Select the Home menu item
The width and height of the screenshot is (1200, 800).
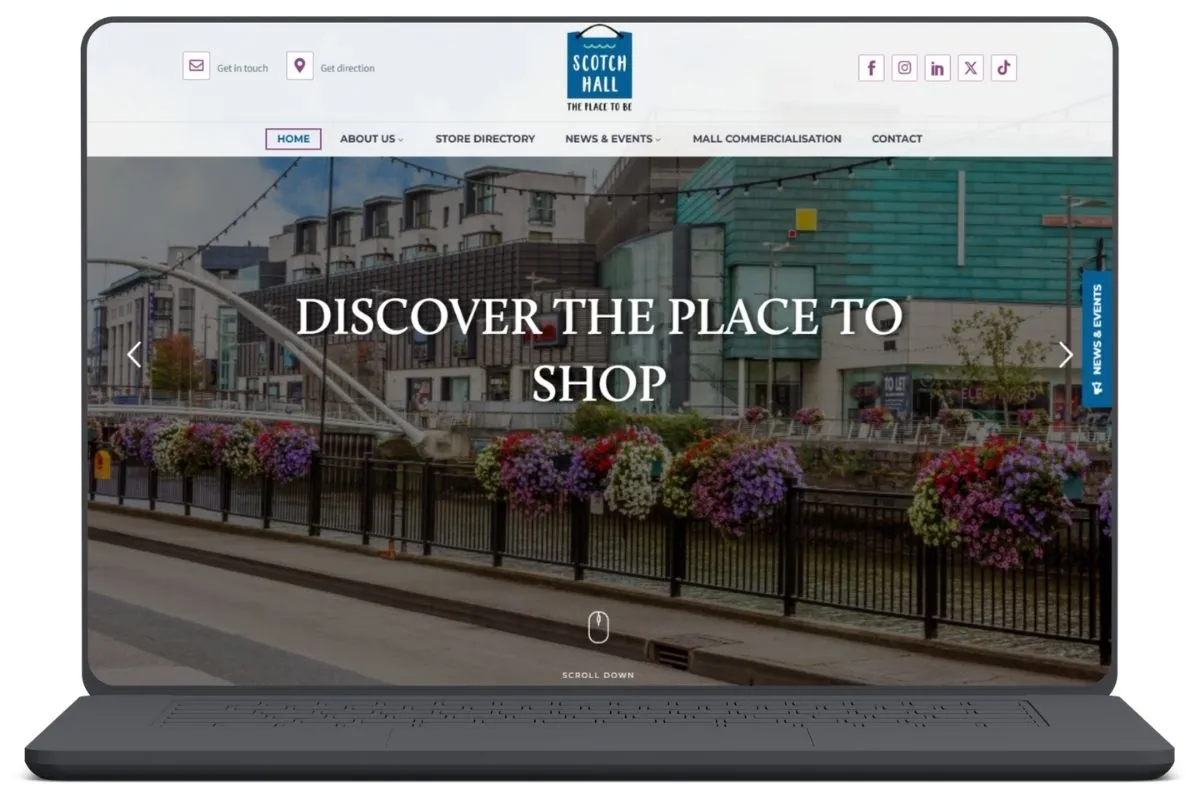(x=293, y=139)
